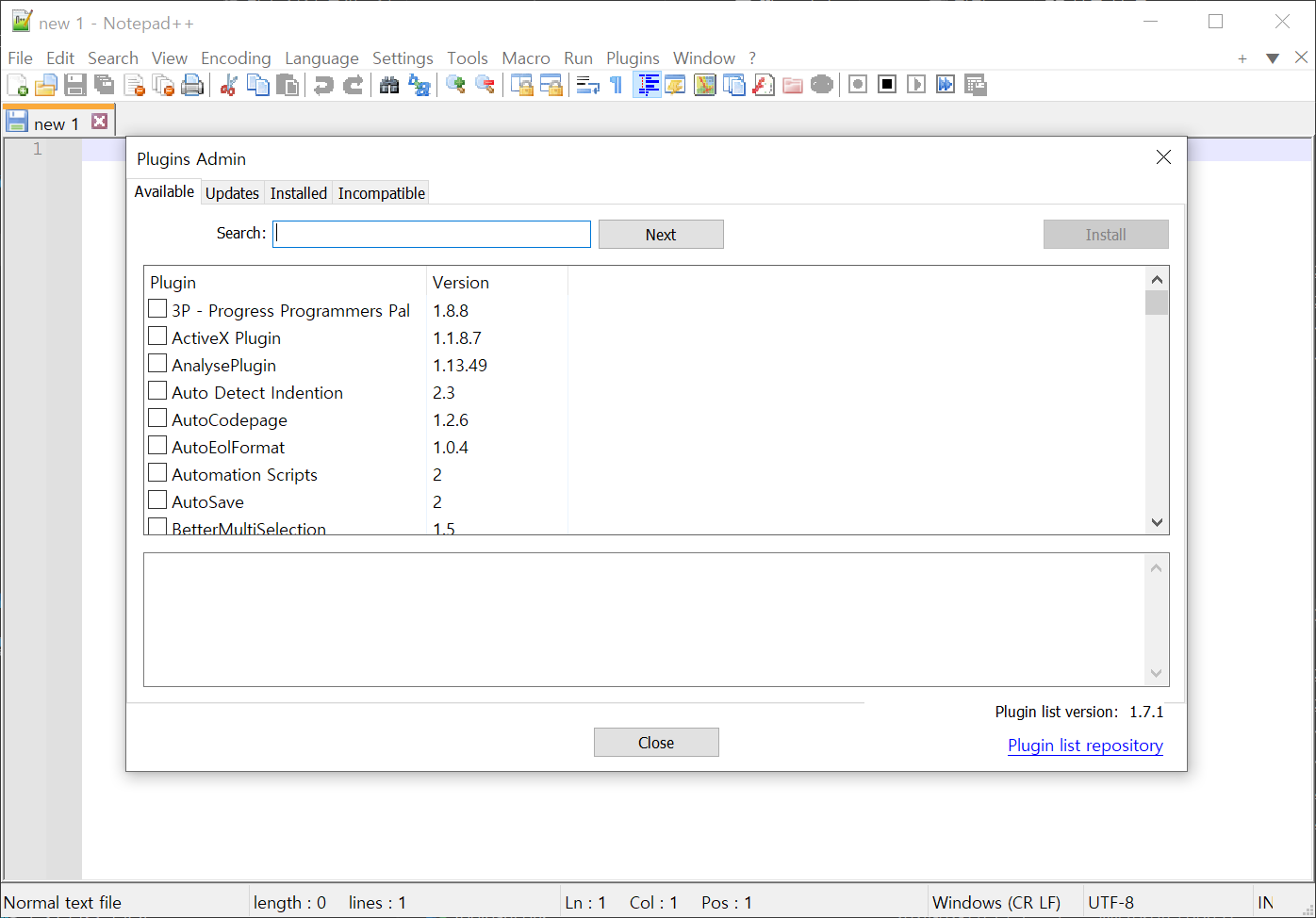Click the New file toolbar icon

(x=17, y=85)
